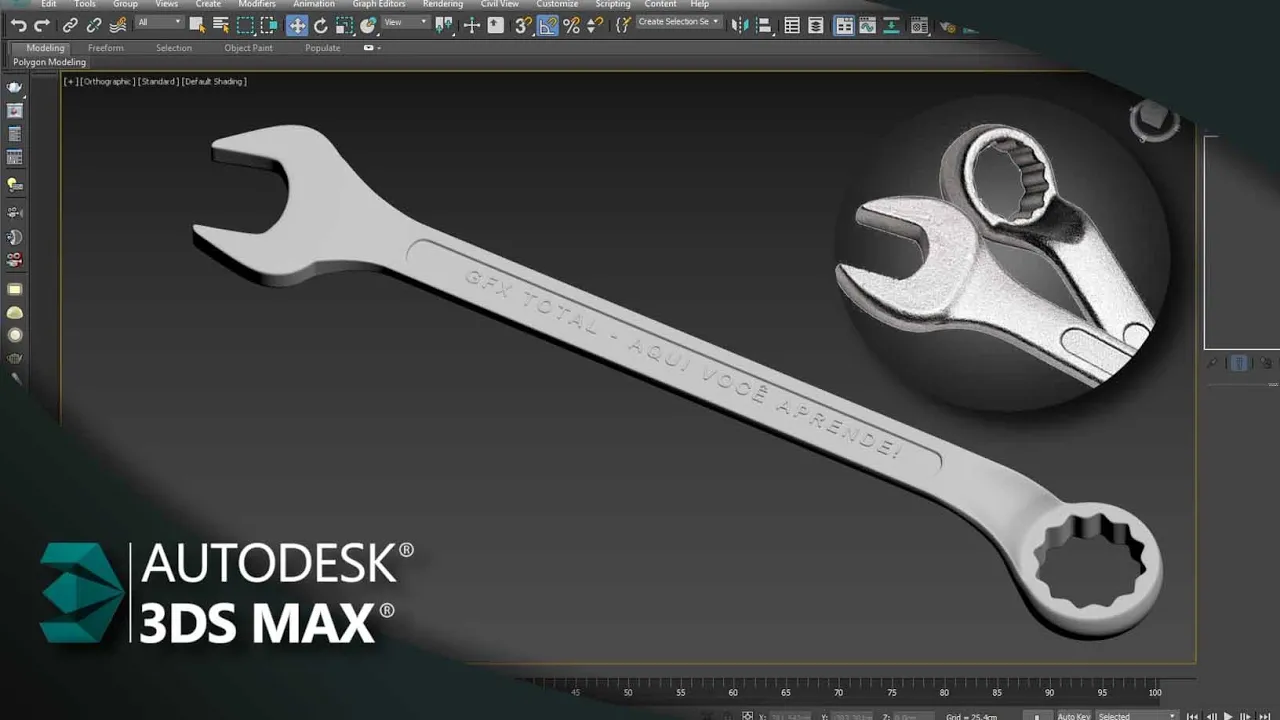Click the Play Animation button
The width and height of the screenshot is (1280, 720).
[1229, 716]
